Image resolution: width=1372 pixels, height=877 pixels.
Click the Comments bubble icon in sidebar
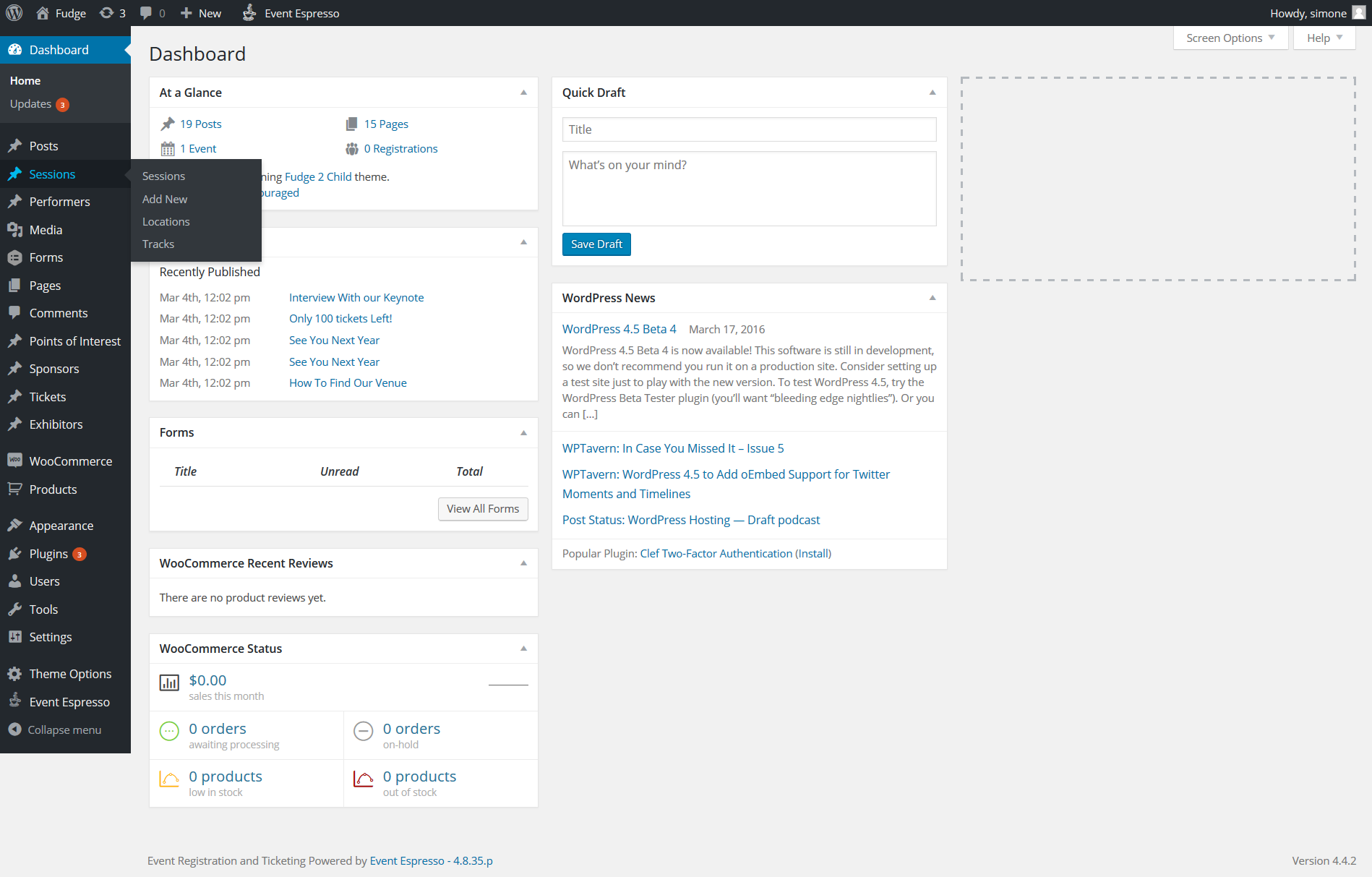pyautogui.click(x=14, y=313)
